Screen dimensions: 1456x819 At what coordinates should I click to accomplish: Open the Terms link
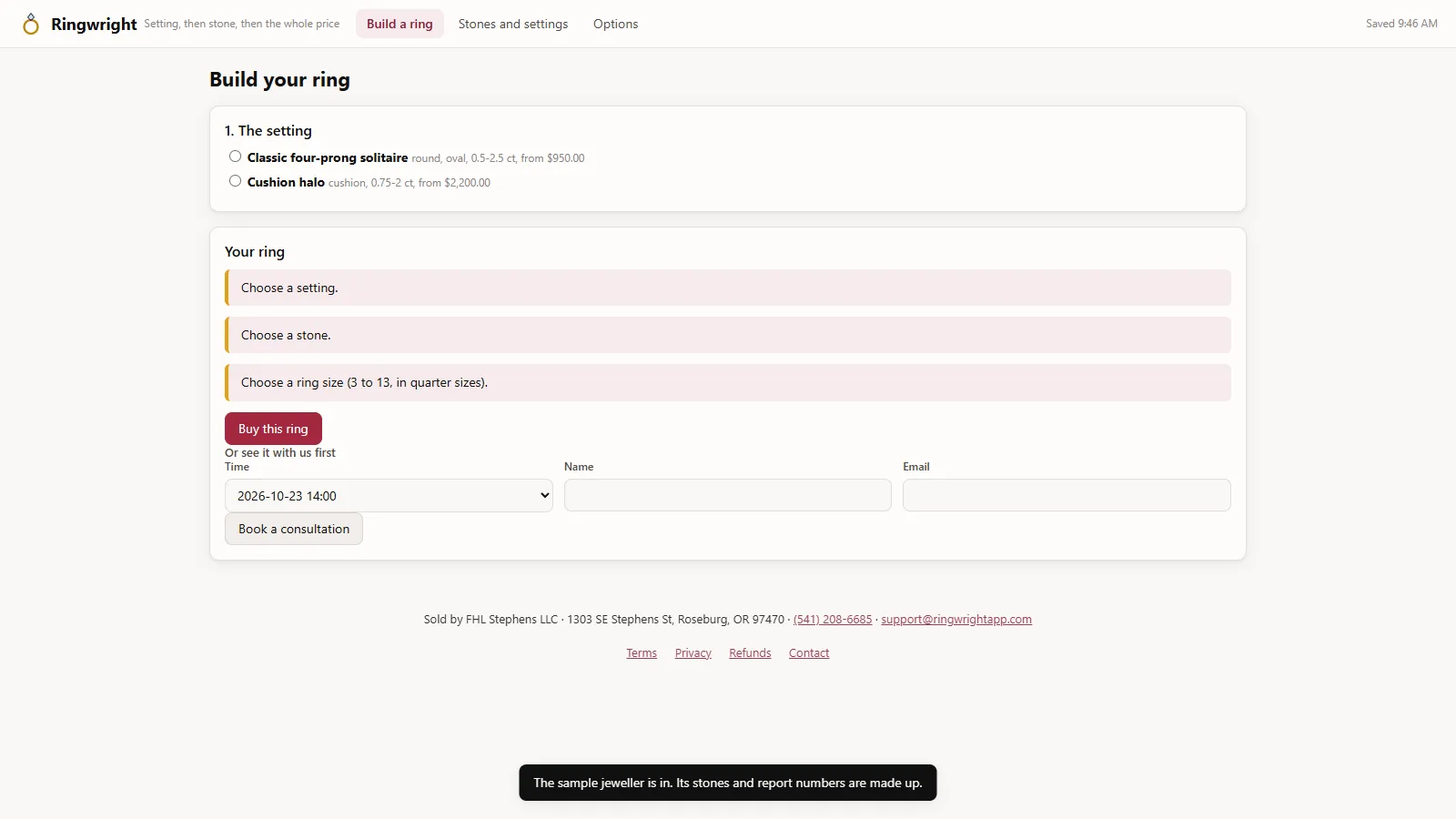tap(642, 653)
